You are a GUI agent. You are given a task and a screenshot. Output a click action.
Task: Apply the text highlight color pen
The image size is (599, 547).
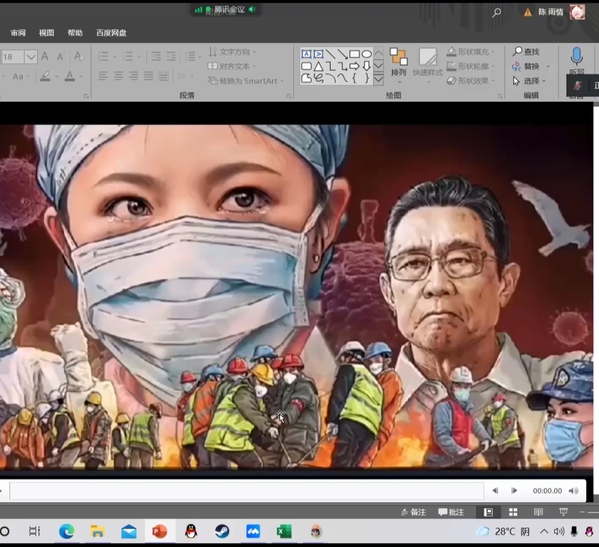tap(45, 76)
